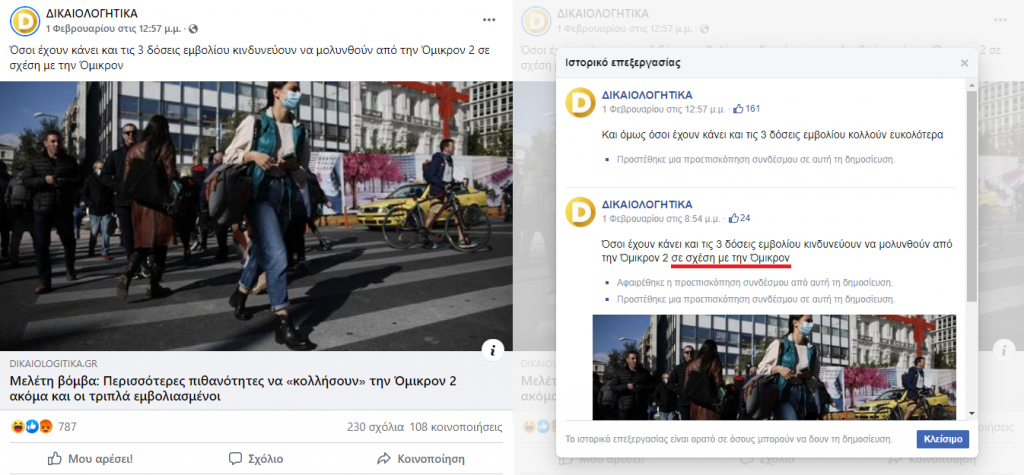Screen dimensions: 1024x475
Task: Click the ΔΙΚΑΙΟΛΟΓΗΤΙΚΑ page avatar on the left post
Action: pyautogui.click(x=24, y=21)
